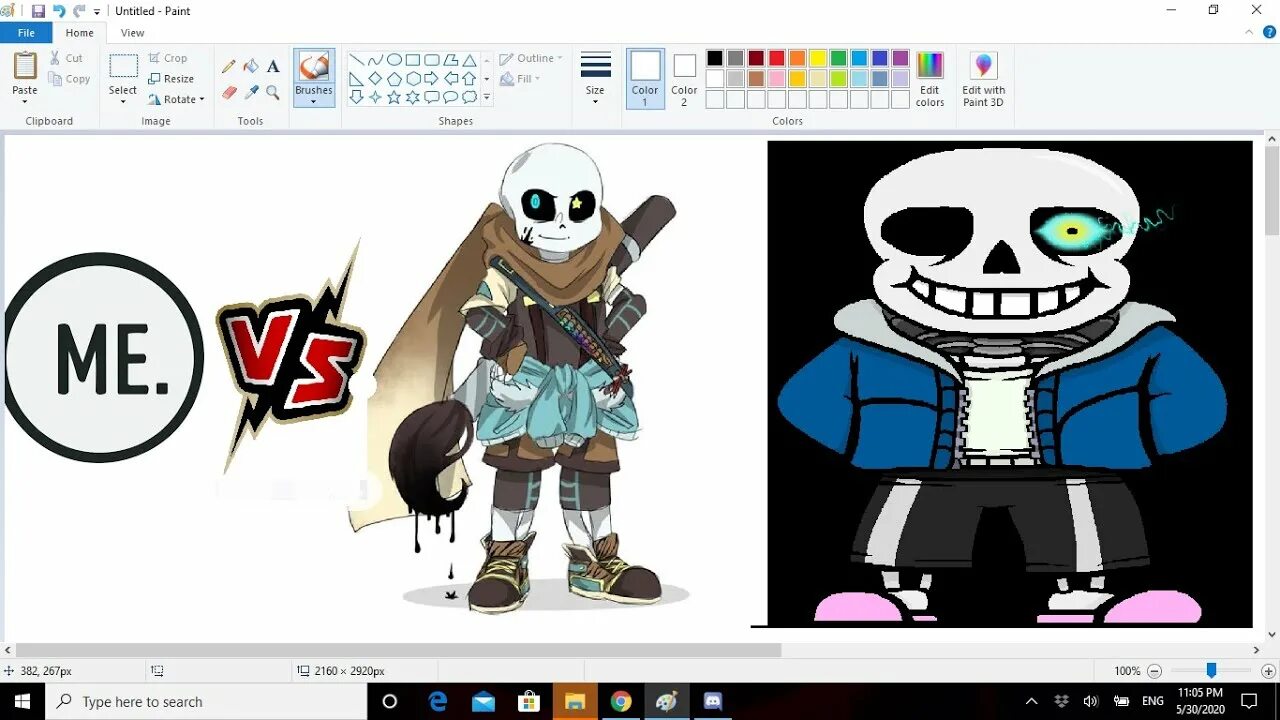The image size is (1280, 720).
Task: Select the Pencil tool
Action: click(x=229, y=66)
